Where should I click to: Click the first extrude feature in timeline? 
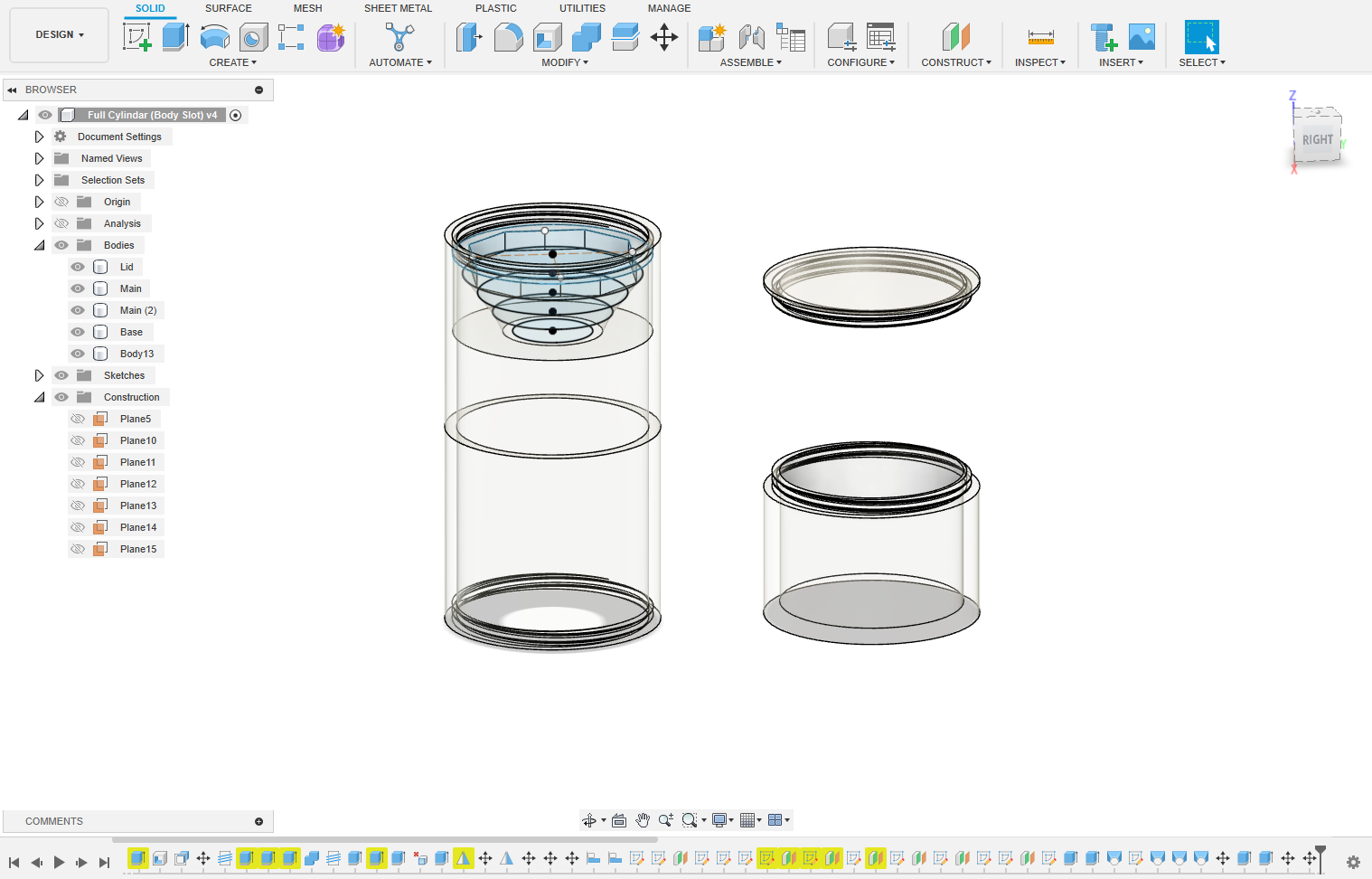pyautogui.click(x=138, y=858)
